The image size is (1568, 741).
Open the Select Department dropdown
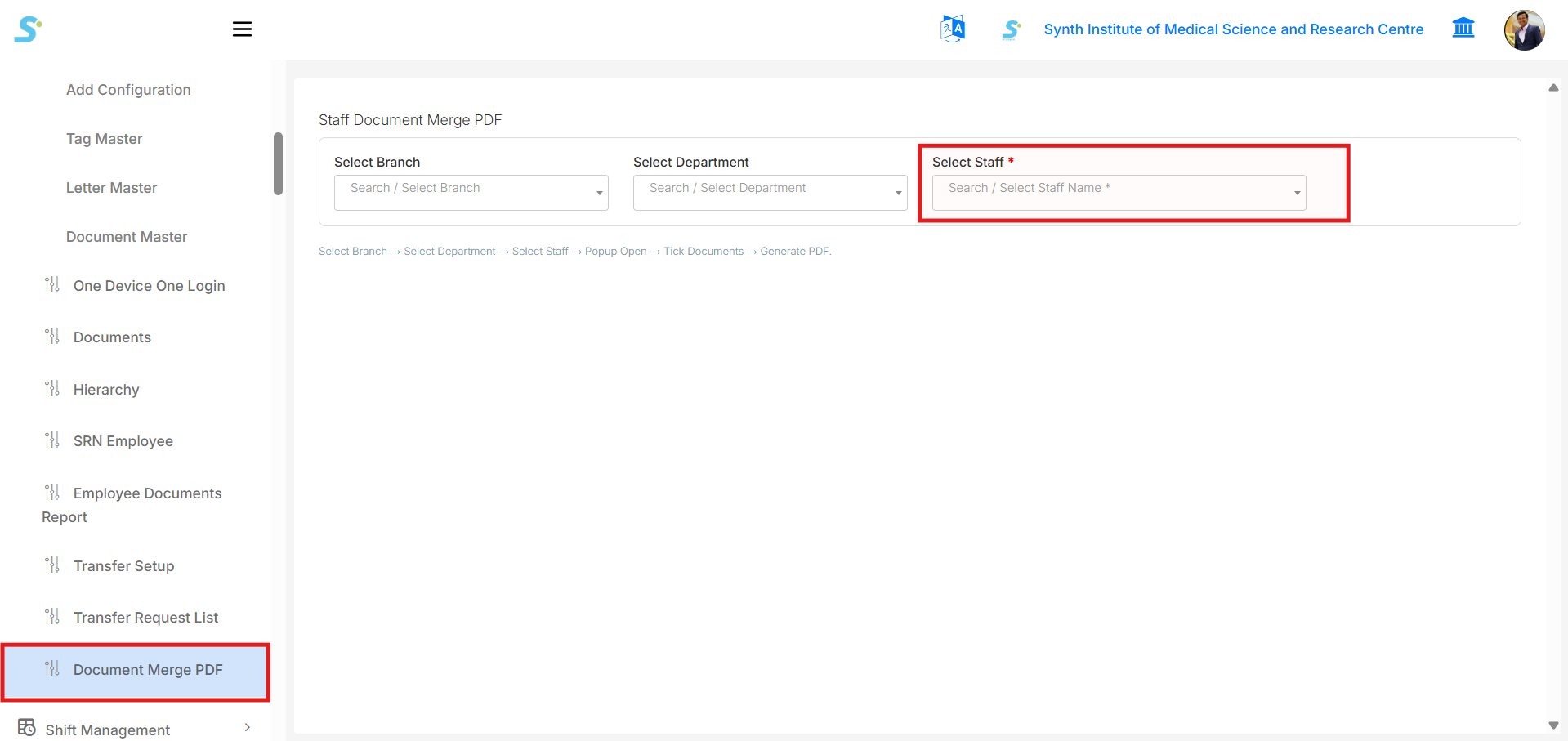tap(771, 193)
